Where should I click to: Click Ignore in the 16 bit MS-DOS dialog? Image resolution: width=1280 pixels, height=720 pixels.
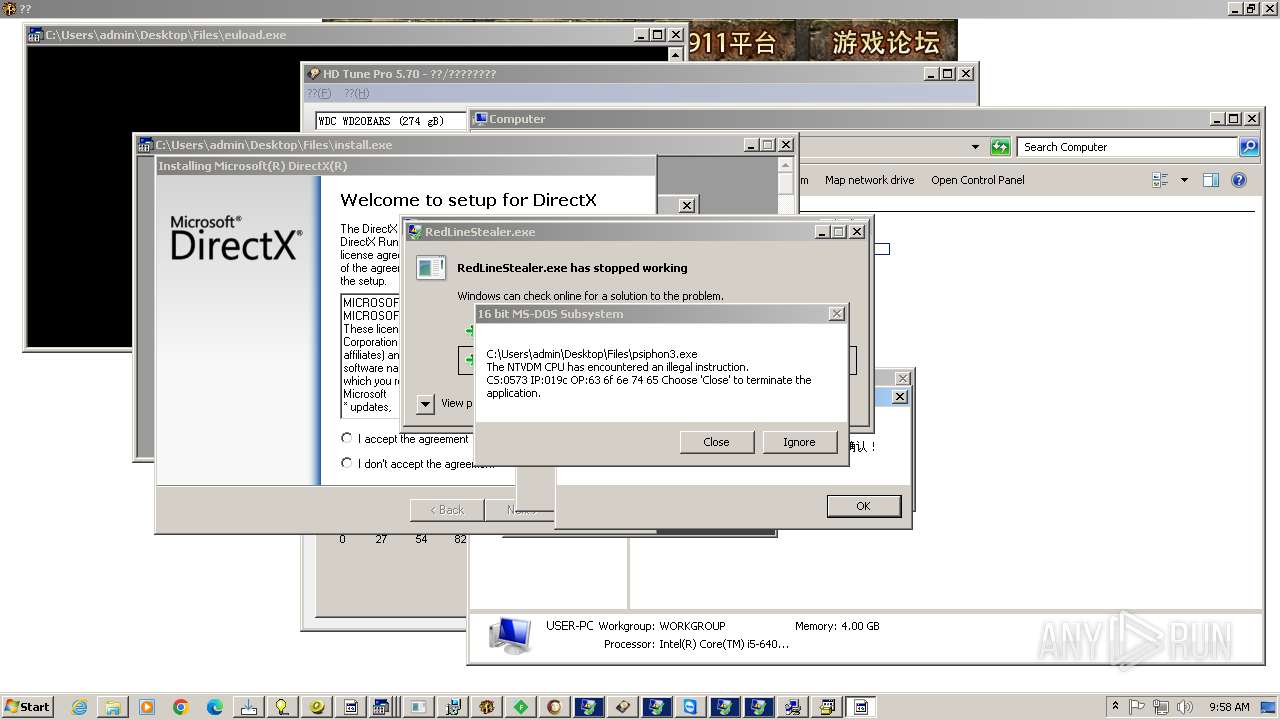799,442
